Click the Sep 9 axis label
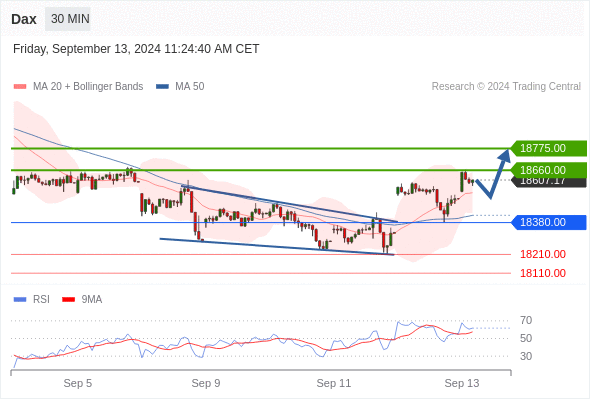This screenshot has height=400, width=590. pyautogui.click(x=206, y=383)
